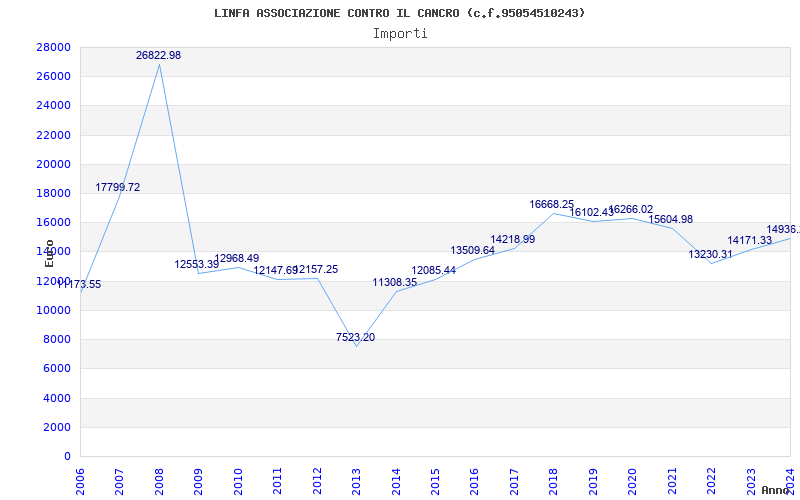
Task: Select the x-axis year 2020
Action: (x=633, y=482)
